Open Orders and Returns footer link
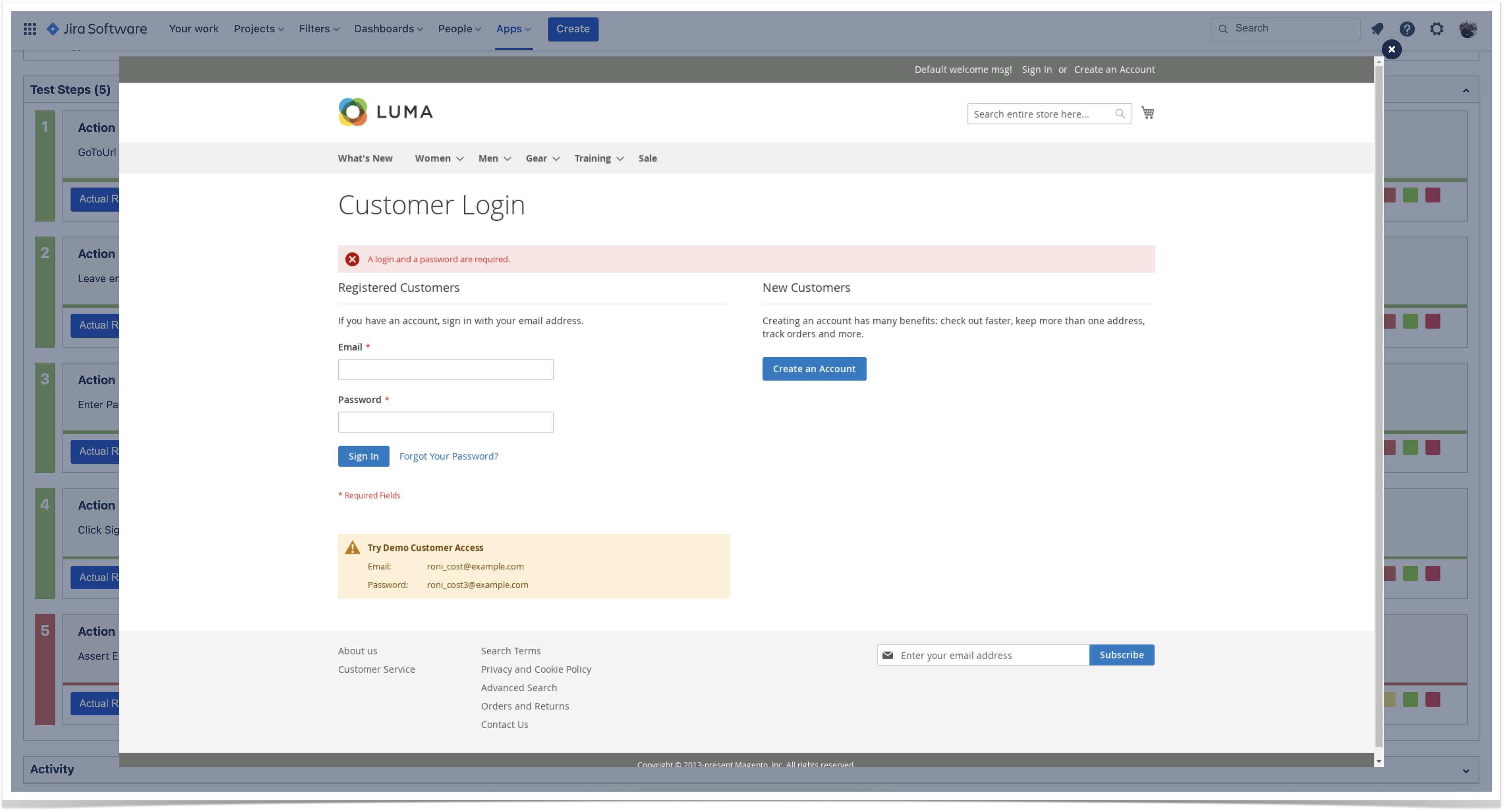Screen dimensions: 1506x812 tap(524, 706)
